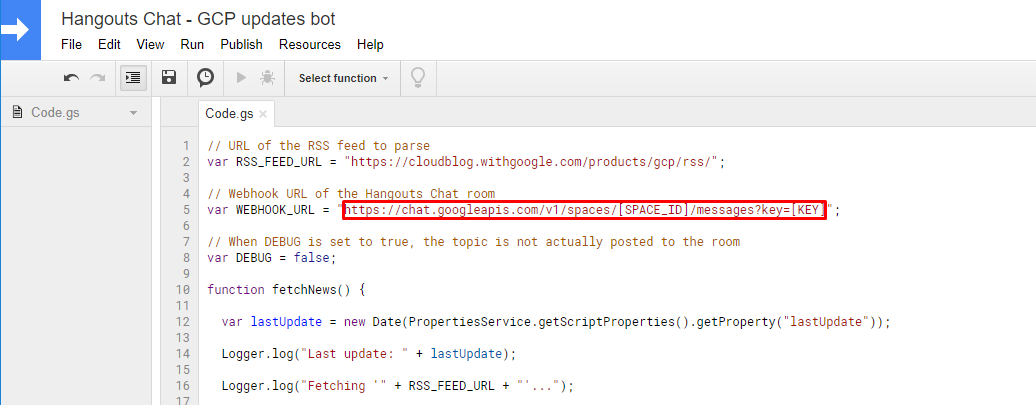Expand the Code.gs sidebar dropdown arrow
Image resolution: width=1036 pixels, height=405 pixels.
[133, 113]
